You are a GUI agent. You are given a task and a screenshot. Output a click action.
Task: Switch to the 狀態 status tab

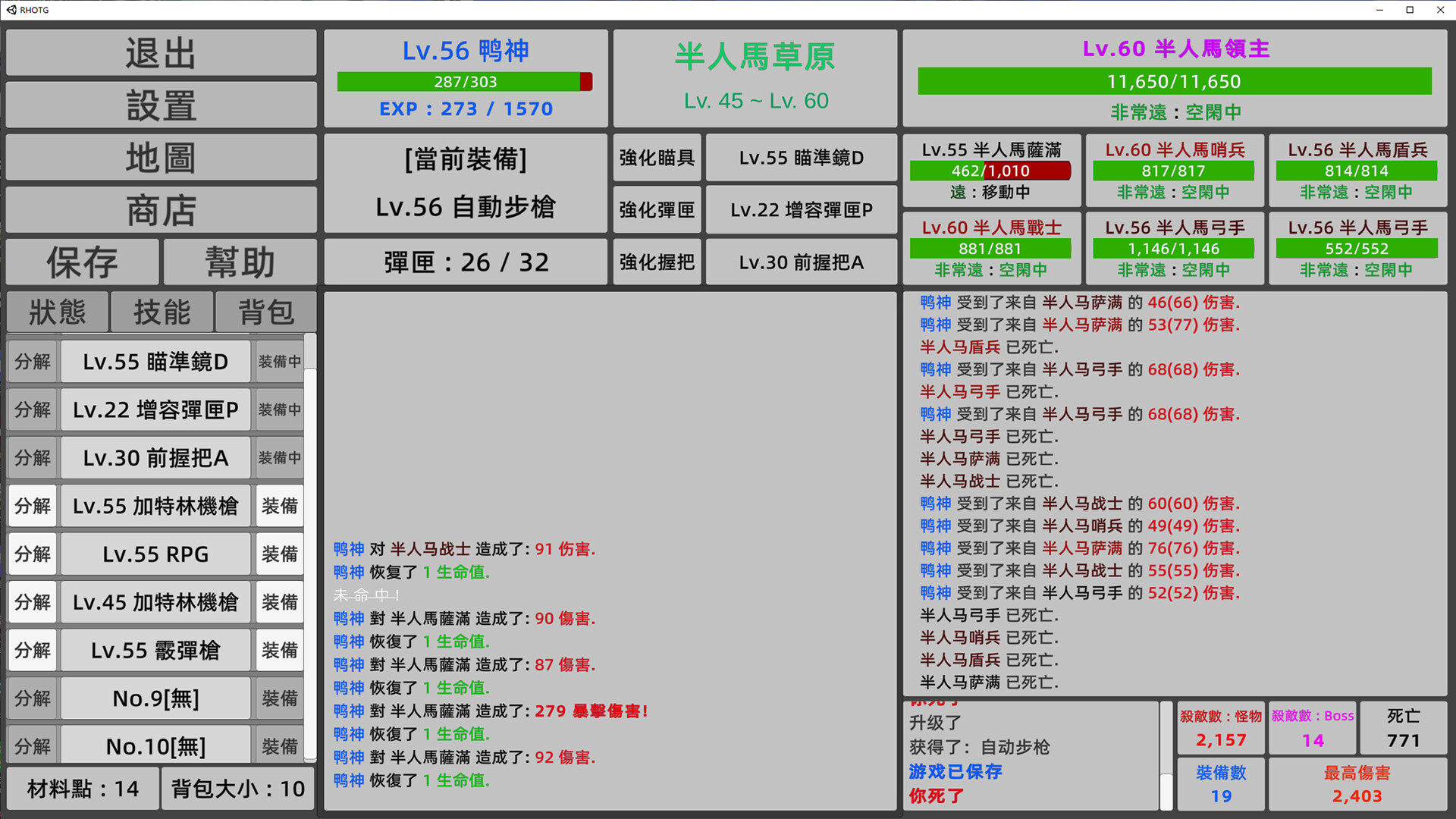[58, 312]
